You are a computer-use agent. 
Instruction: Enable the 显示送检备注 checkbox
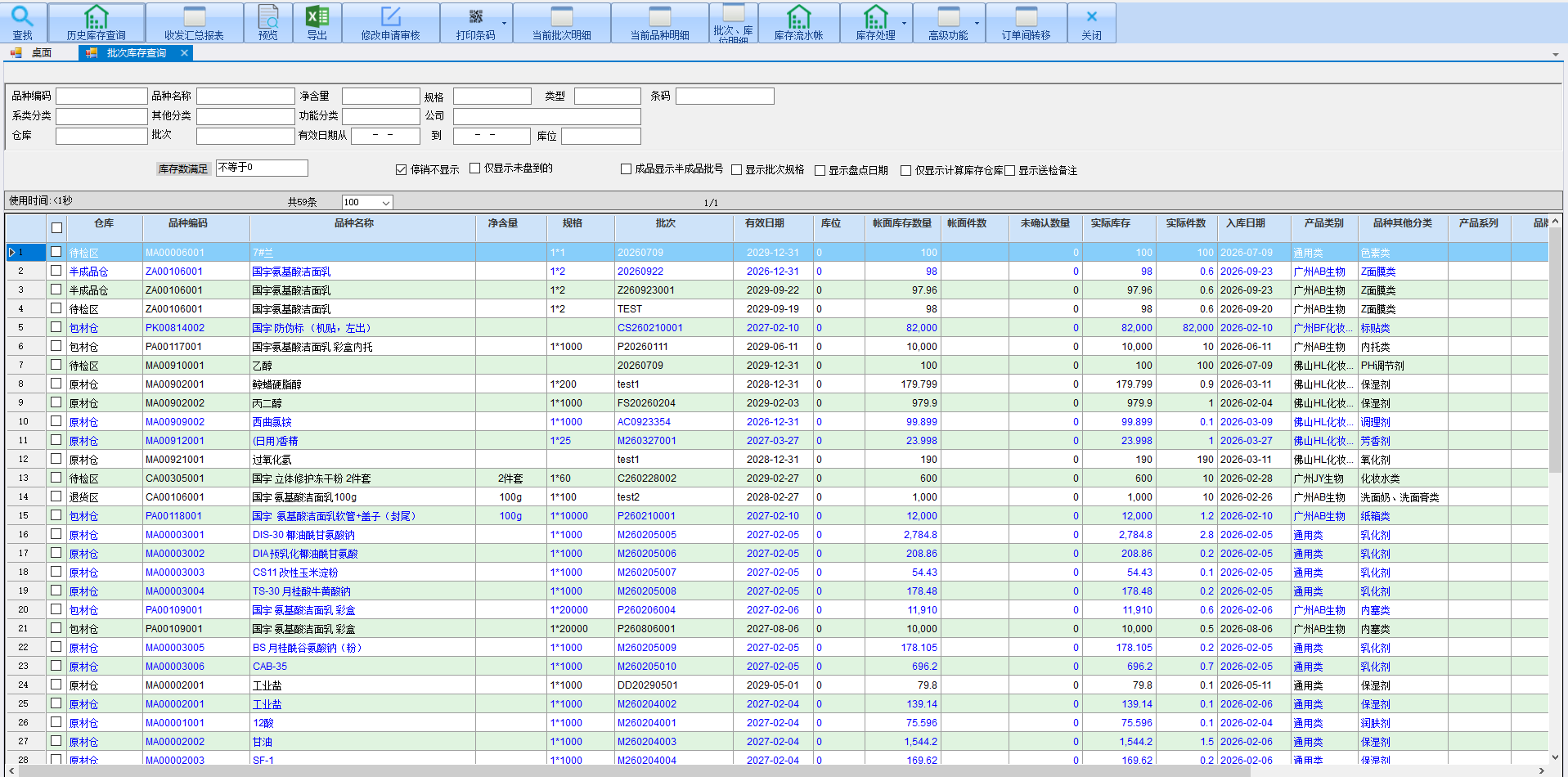[1009, 171]
